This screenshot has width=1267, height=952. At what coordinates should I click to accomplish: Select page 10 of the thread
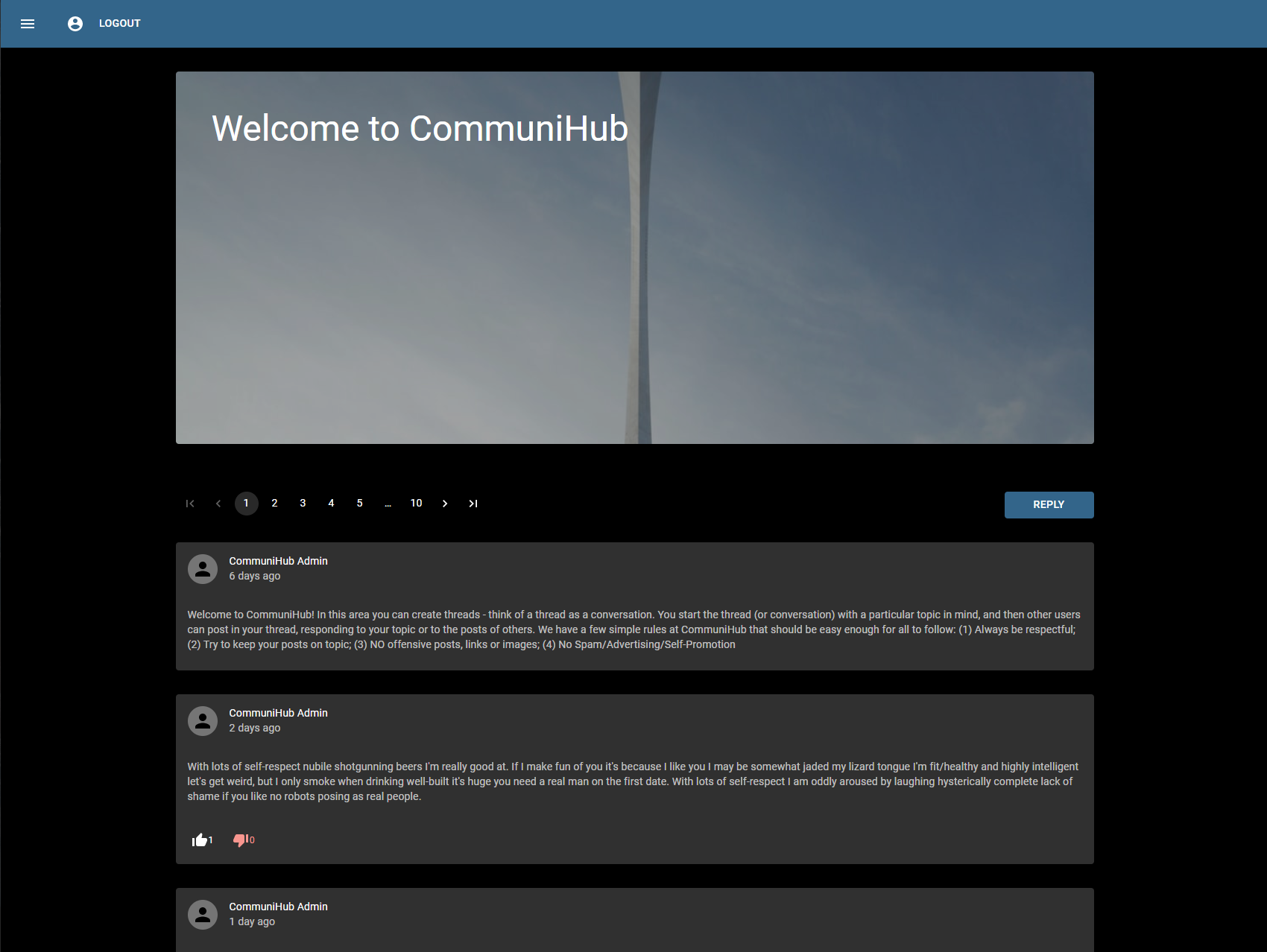coord(417,504)
